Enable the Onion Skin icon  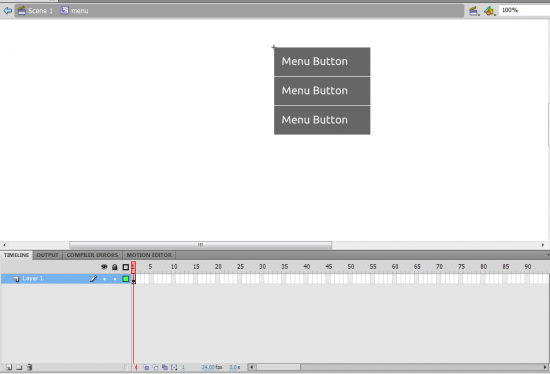(146, 367)
